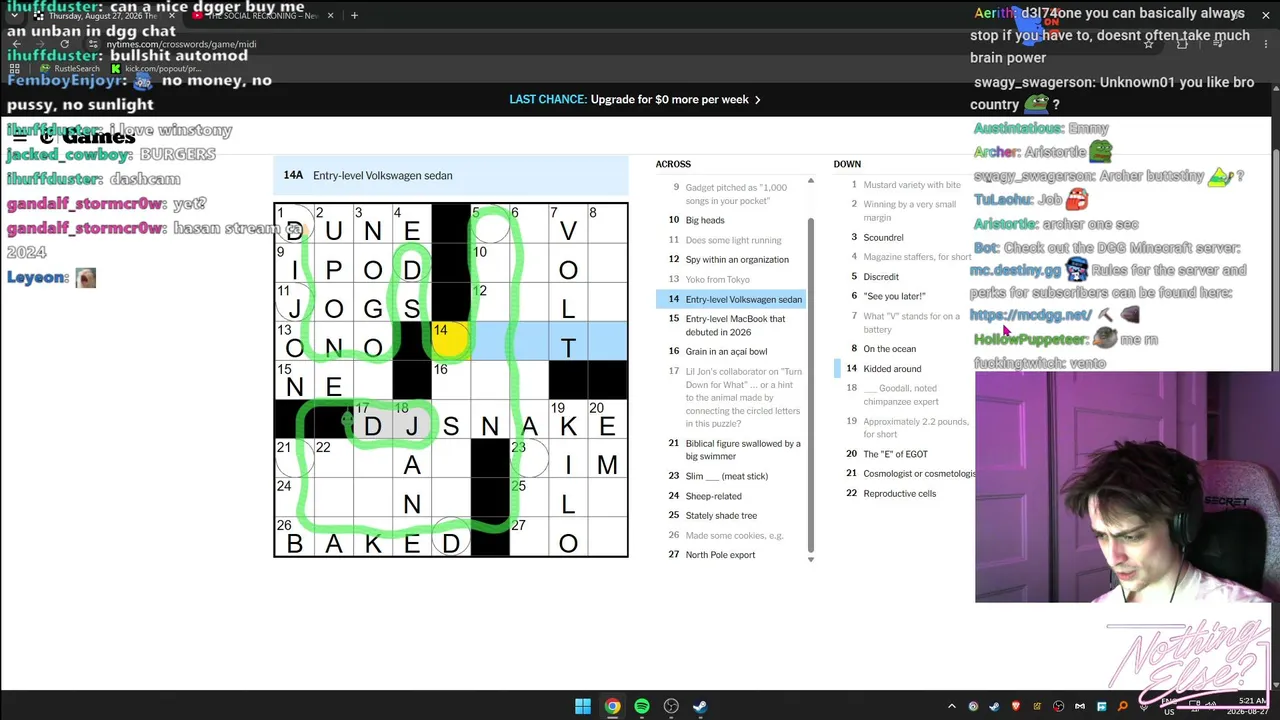Expand the browser tab search dropdown
The width and height of the screenshot is (1280, 720).
click(x=14, y=15)
